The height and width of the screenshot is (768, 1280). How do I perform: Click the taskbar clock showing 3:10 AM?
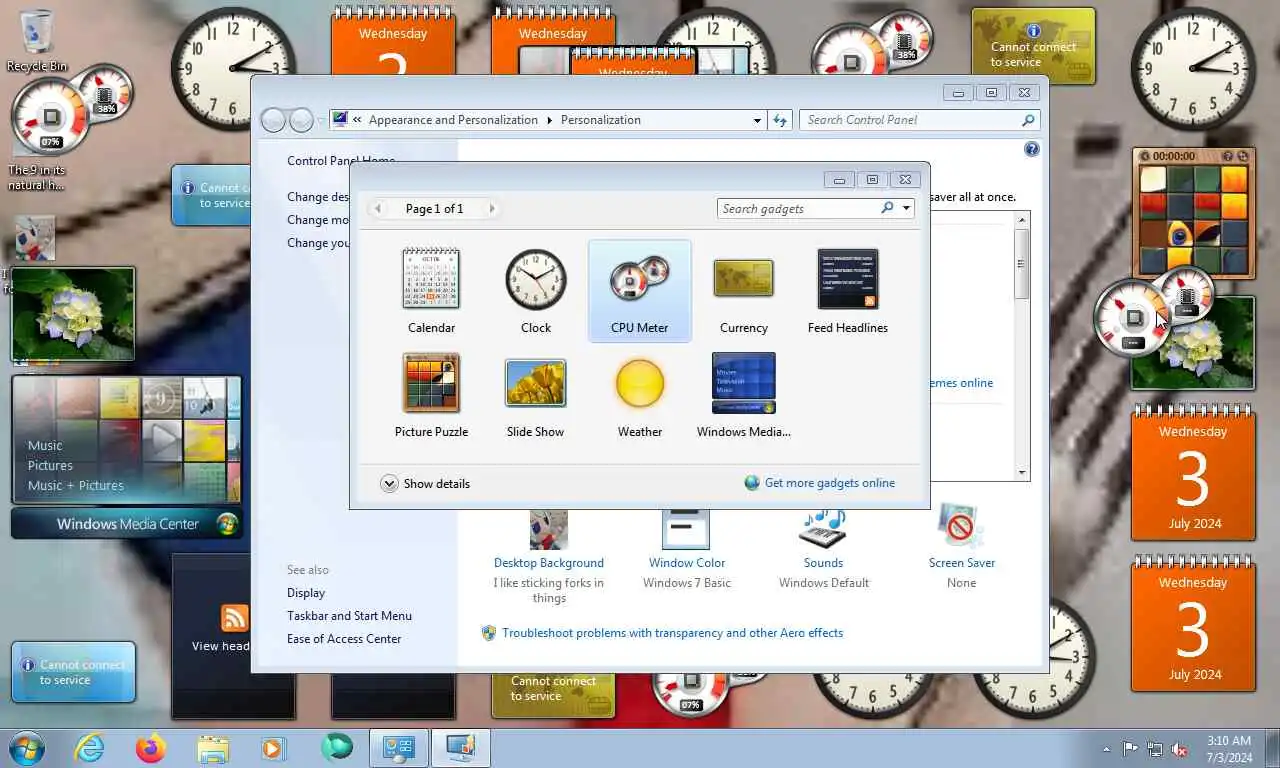[x=1228, y=748]
